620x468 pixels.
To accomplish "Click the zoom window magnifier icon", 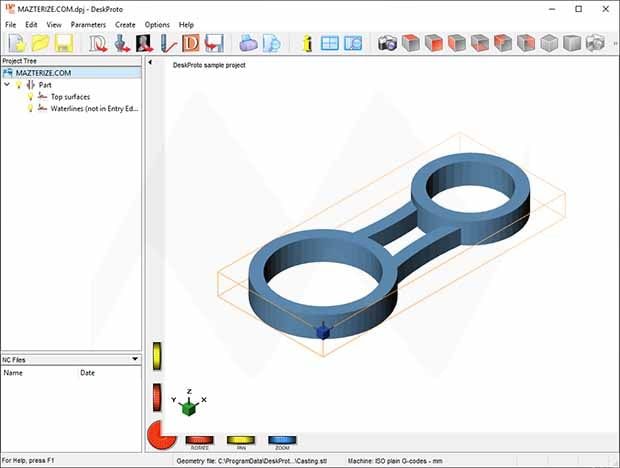I will pos(353,43).
